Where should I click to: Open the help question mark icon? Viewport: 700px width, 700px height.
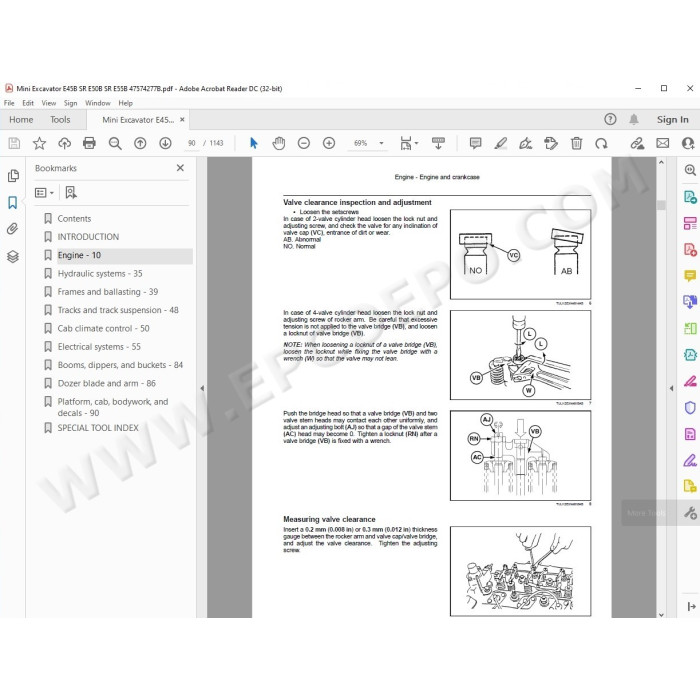610,119
